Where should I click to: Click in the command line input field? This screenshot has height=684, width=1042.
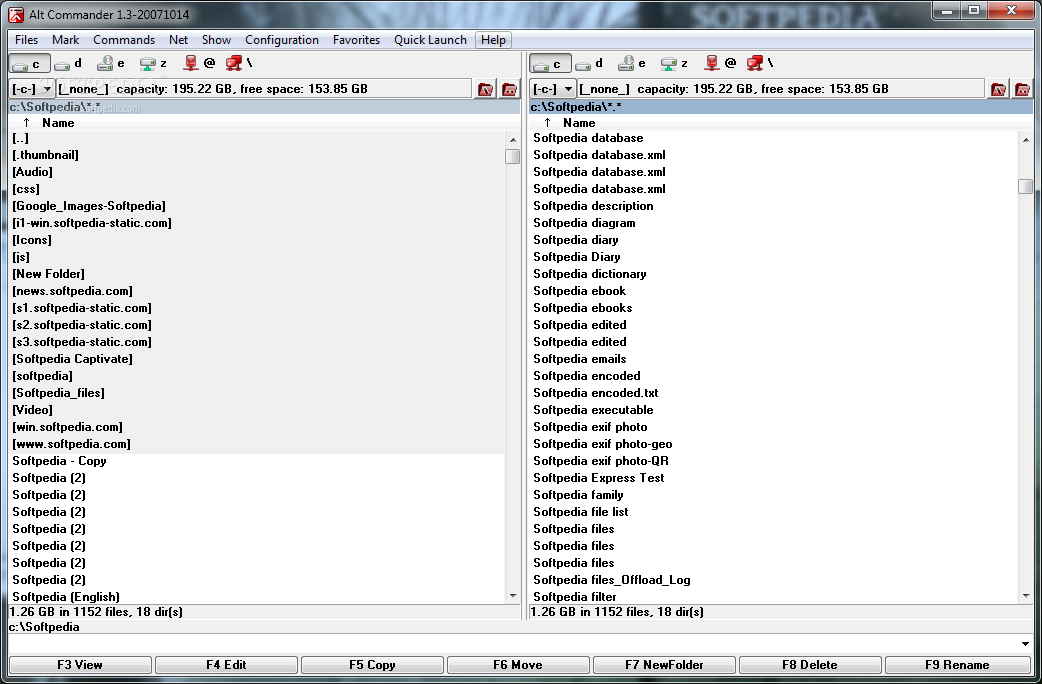(x=512, y=643)
